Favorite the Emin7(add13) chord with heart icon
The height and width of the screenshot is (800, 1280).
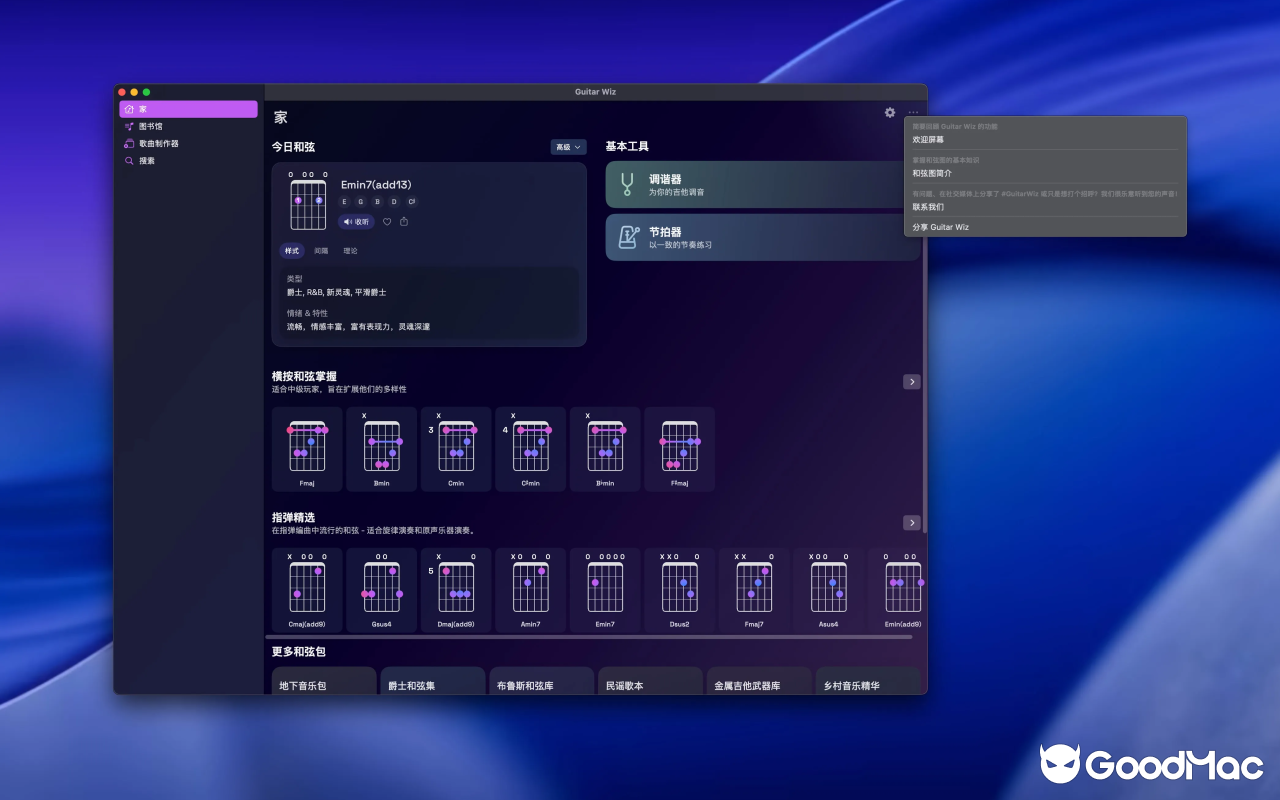tap(387, 222)
